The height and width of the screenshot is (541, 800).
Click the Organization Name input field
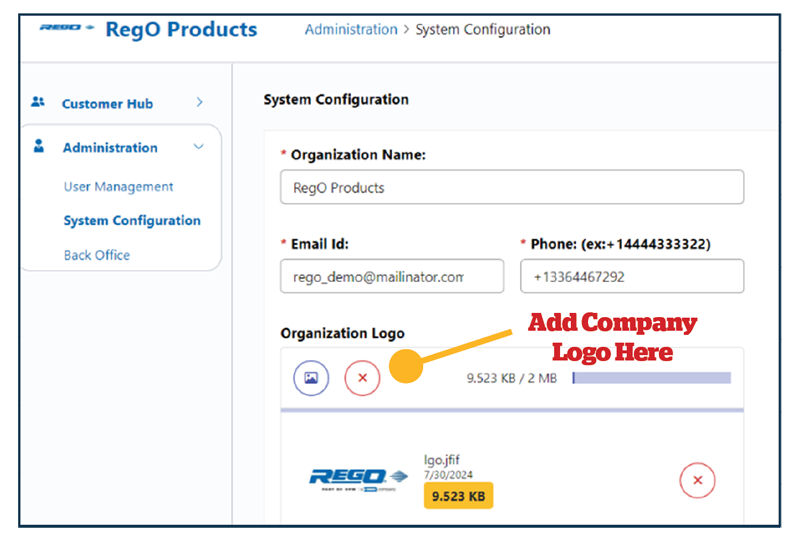[x=512, y=187]
